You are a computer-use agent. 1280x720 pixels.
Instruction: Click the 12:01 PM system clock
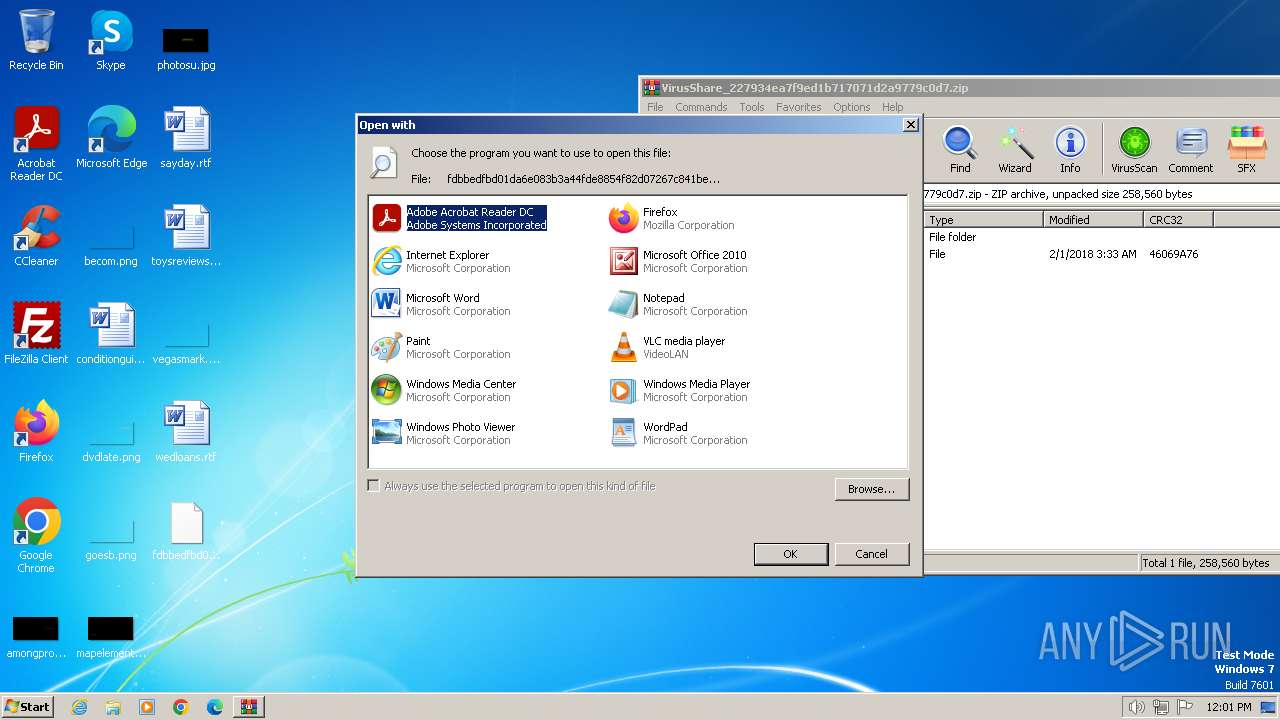click(x=1229, y=707)
